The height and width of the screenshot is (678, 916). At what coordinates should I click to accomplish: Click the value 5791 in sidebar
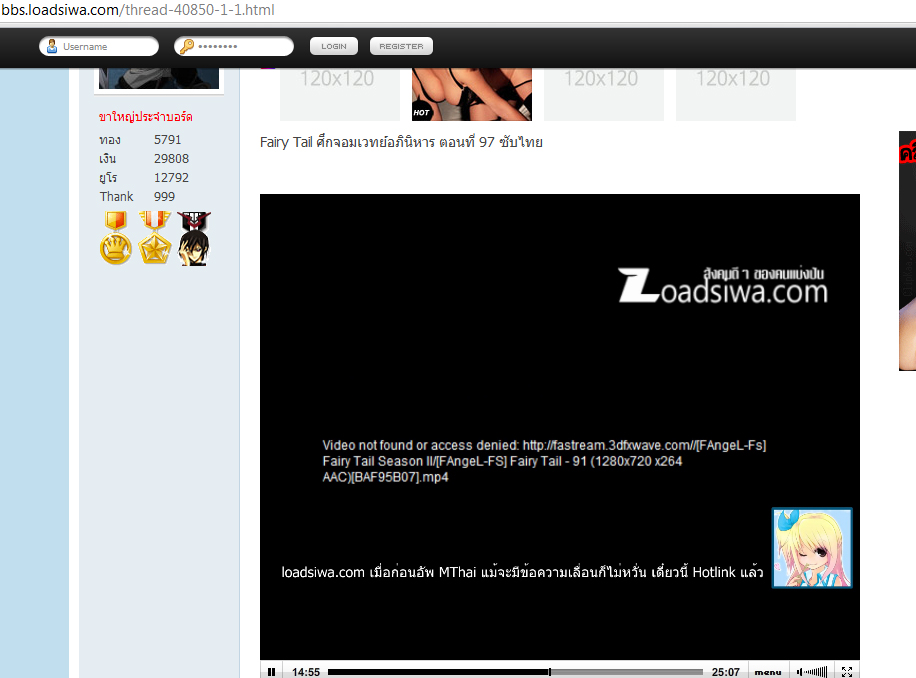(x=168, y=140)
